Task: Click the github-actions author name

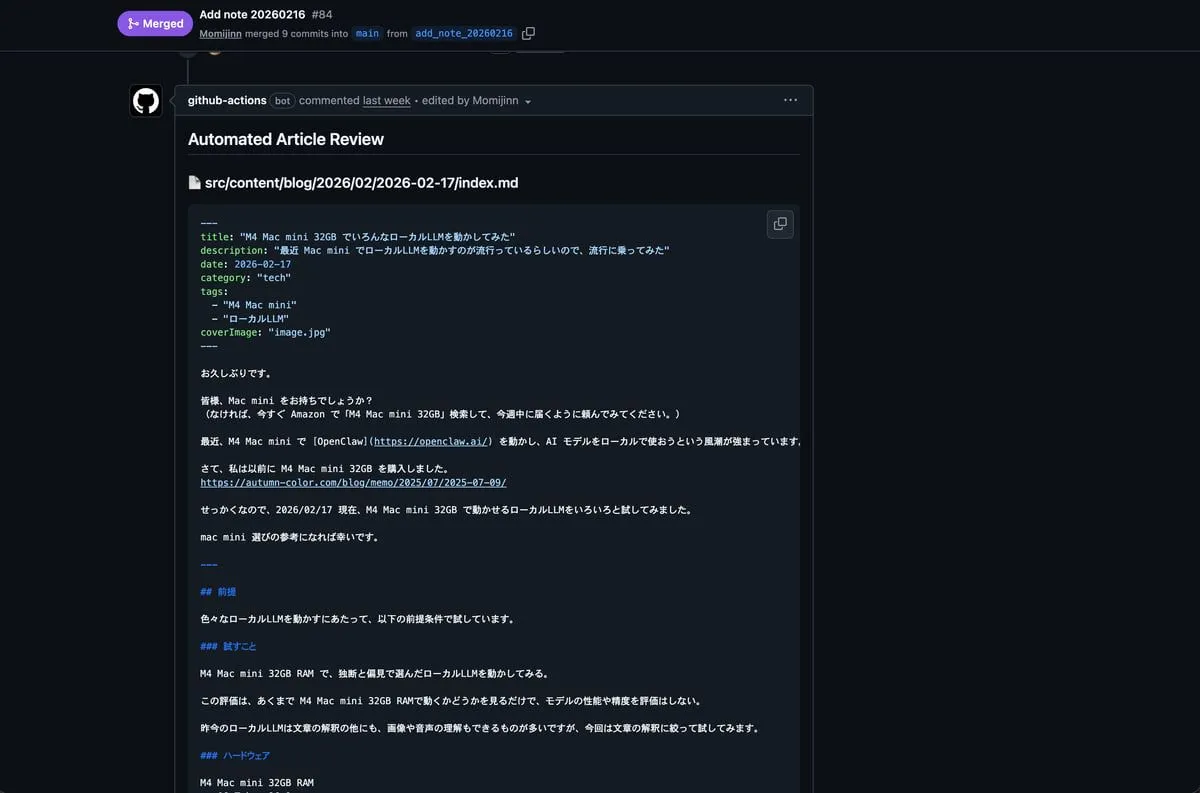Action: click(x=227, y=100)
